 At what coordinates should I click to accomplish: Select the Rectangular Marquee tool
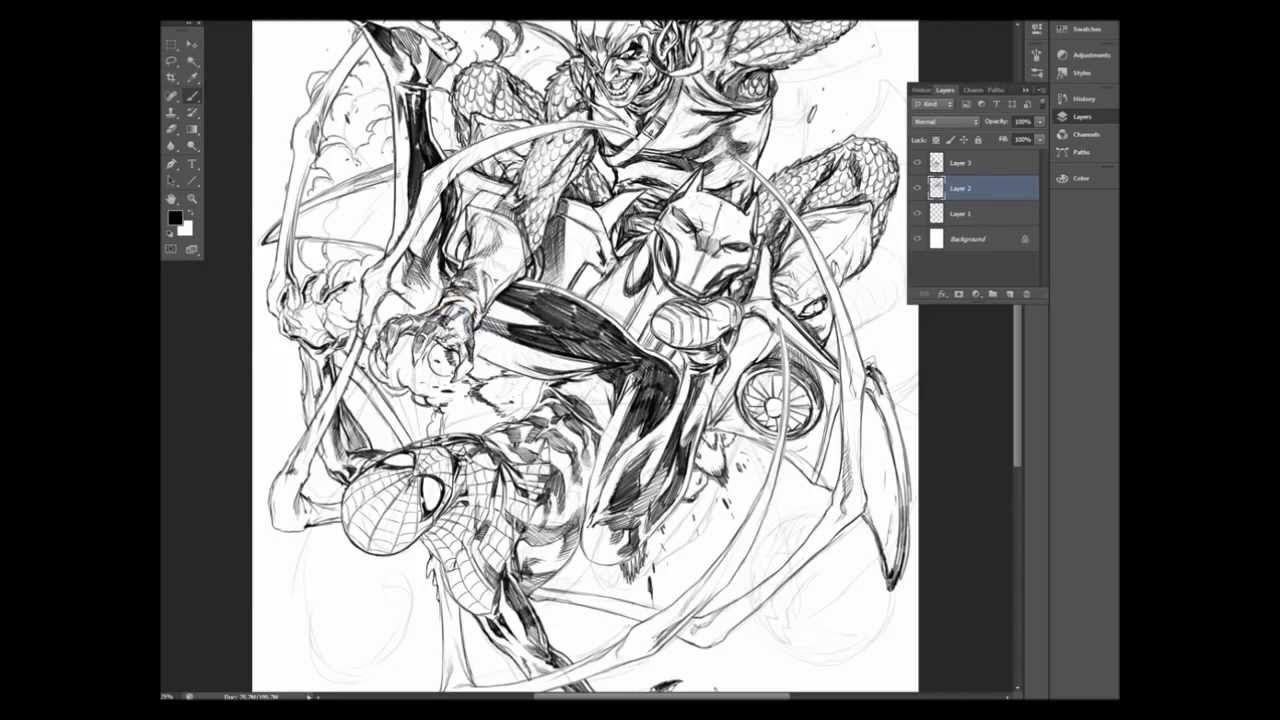(171, 44)
